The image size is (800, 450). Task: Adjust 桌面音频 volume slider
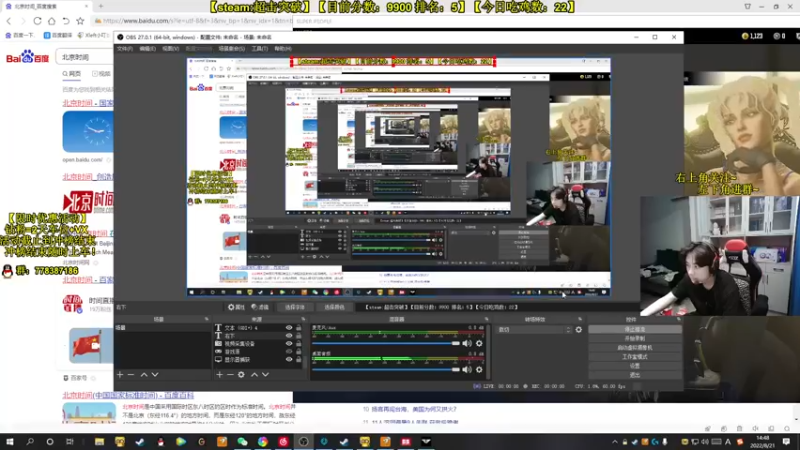tap(386, 369)
